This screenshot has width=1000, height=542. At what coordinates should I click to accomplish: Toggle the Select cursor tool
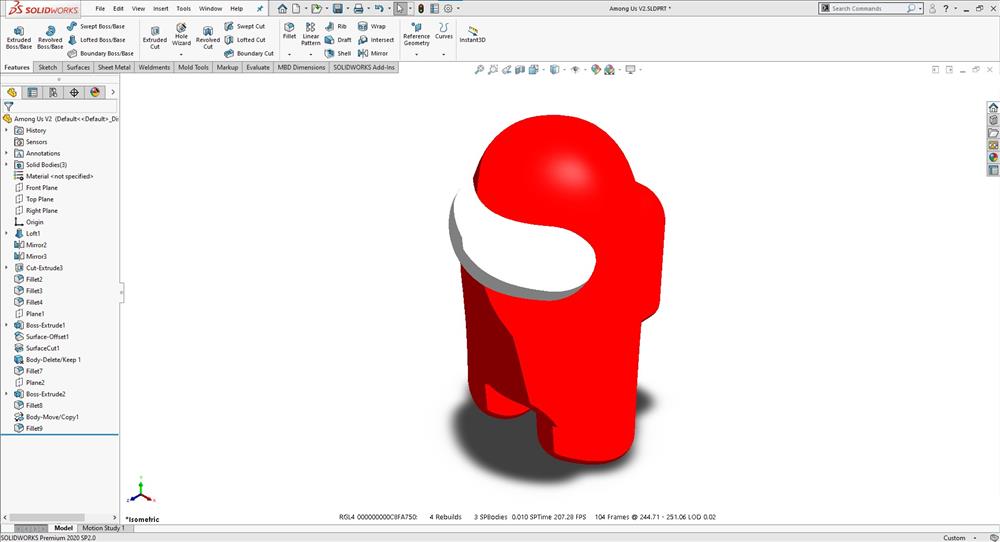[400, 8]
